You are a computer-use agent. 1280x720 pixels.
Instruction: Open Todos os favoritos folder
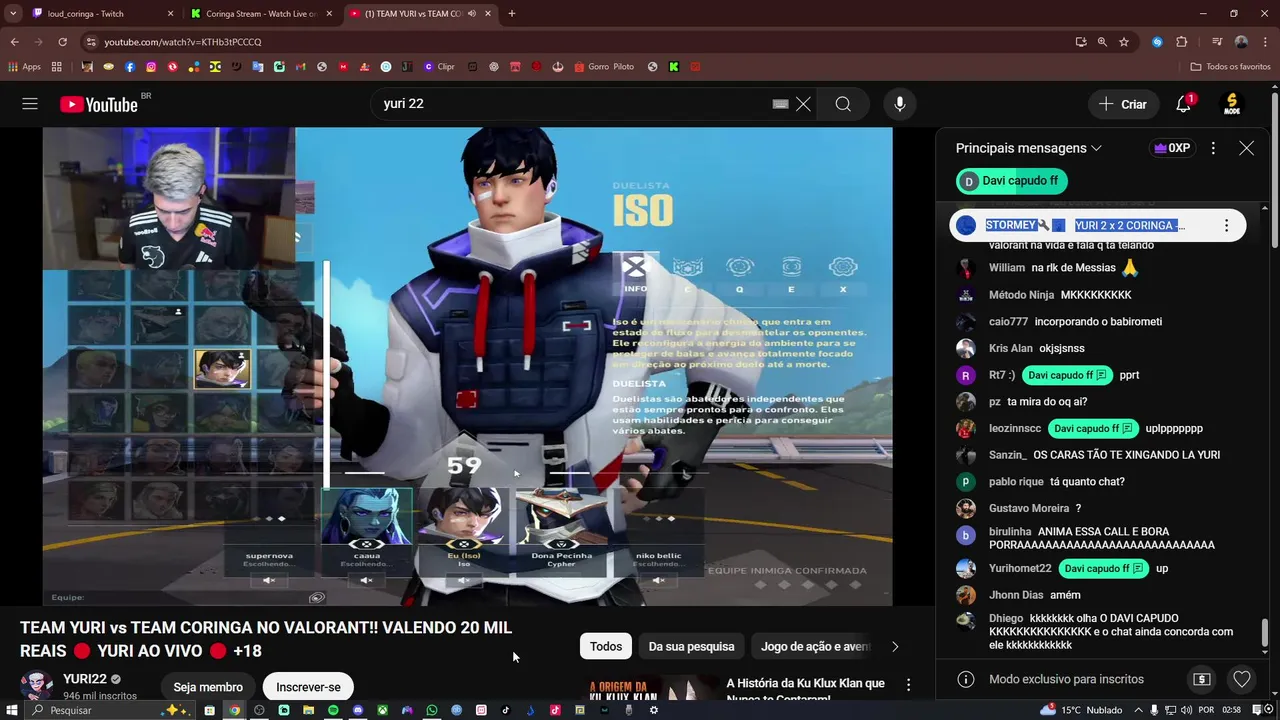click(x=1231, y=67)
